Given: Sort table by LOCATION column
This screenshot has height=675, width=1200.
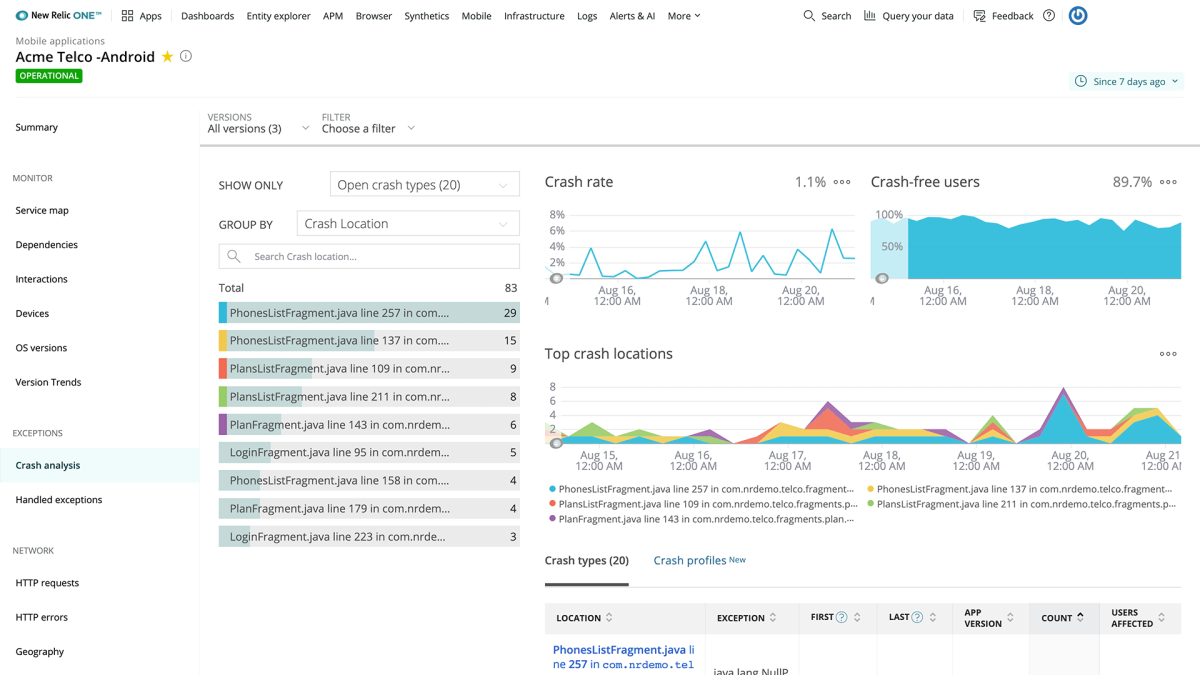Looking at the screenshot, I should [x=609, y=618].
